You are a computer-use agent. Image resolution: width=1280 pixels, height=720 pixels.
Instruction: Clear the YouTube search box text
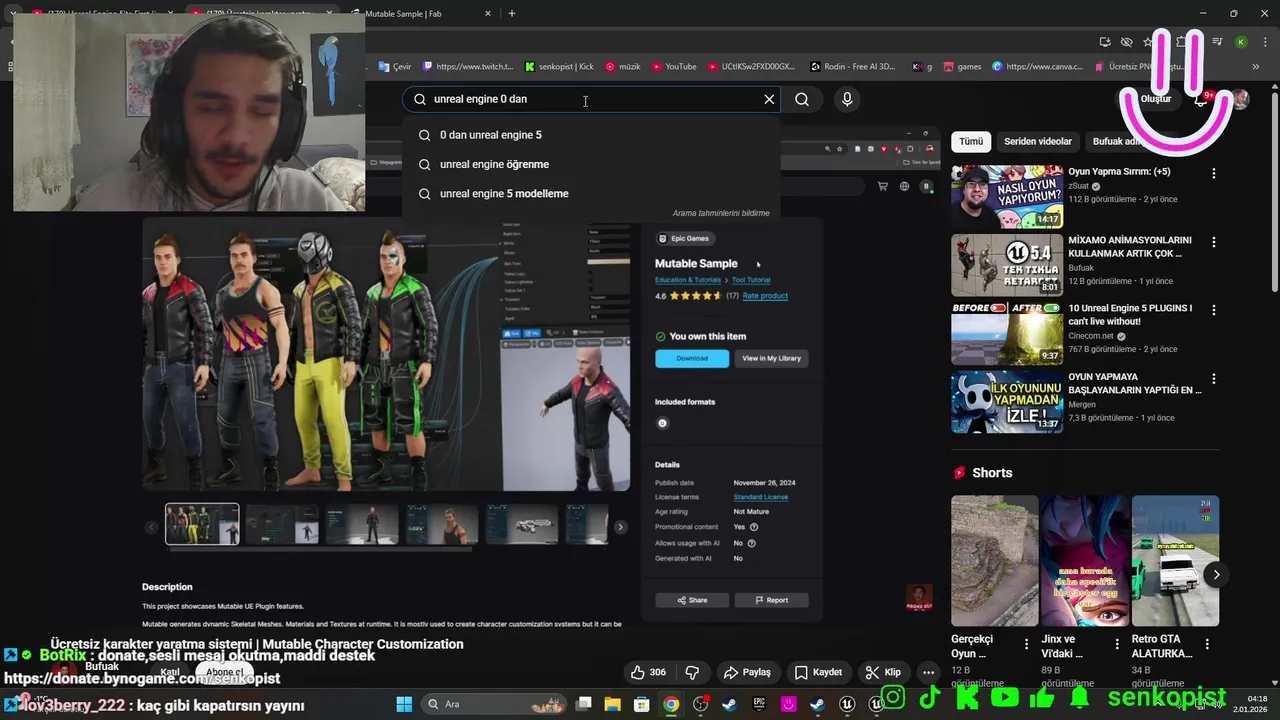coord(769,99)
